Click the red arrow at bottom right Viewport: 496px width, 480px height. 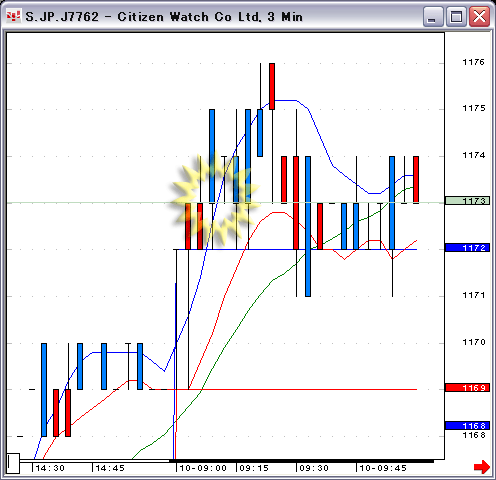tap(482, 467)
